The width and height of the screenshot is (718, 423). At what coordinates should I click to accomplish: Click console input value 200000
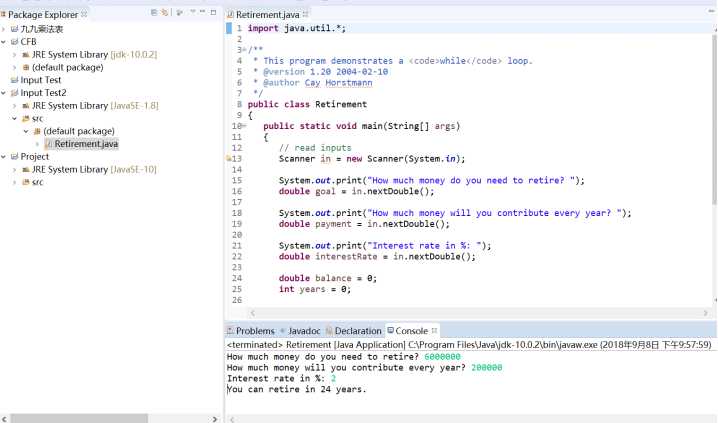click(x=487, y=368)
